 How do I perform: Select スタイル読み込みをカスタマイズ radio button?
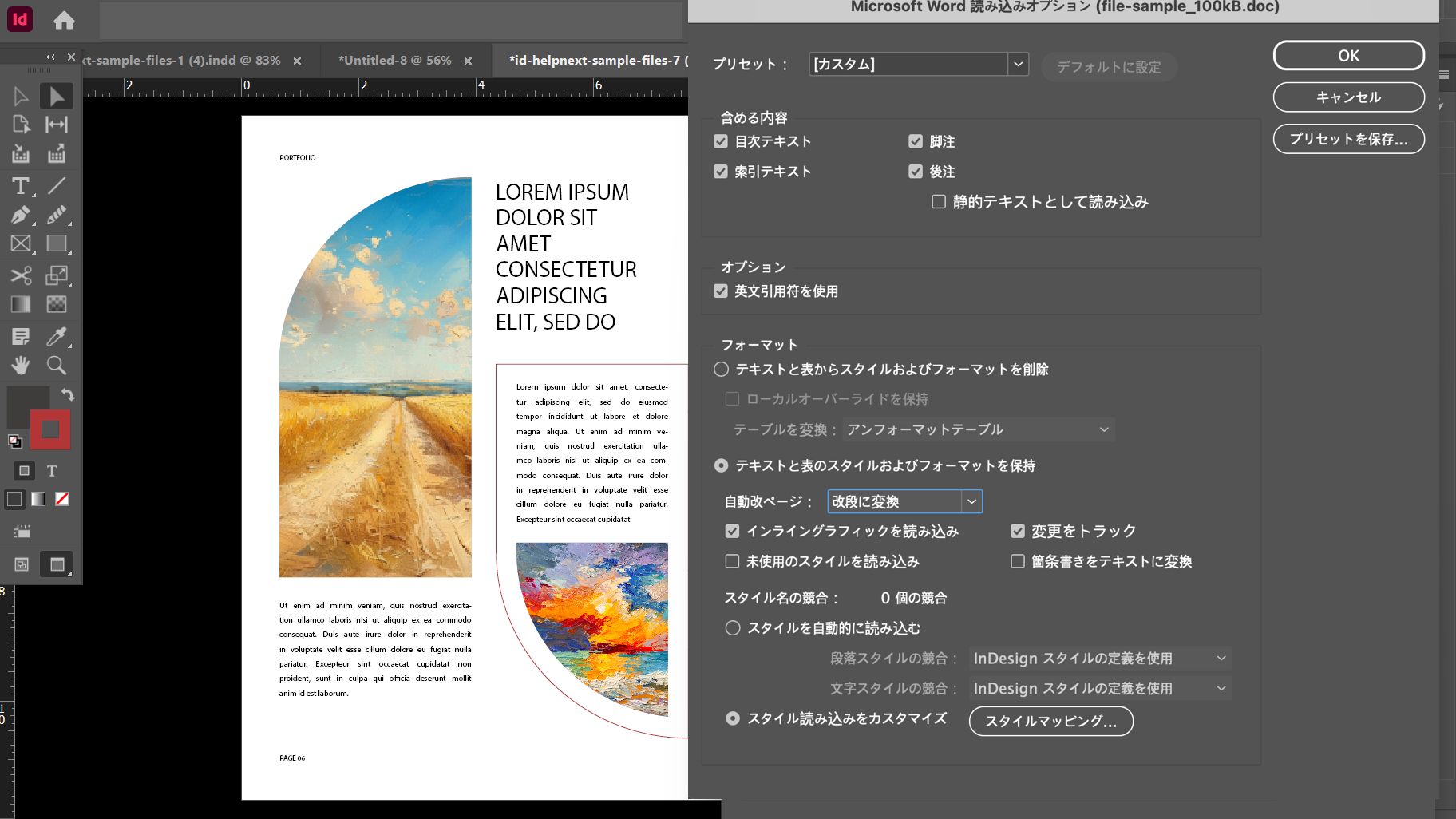733,718
